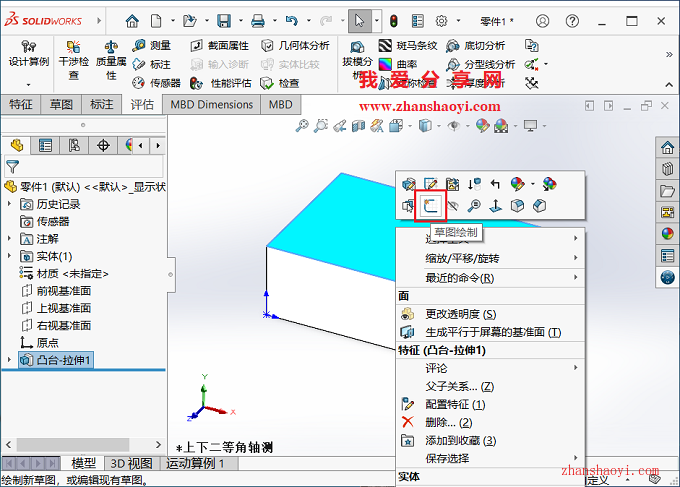Collapse the ribbon with the up chevron
Image resolution: width=680 pixels, height=487 pixels.
[669, 85]
